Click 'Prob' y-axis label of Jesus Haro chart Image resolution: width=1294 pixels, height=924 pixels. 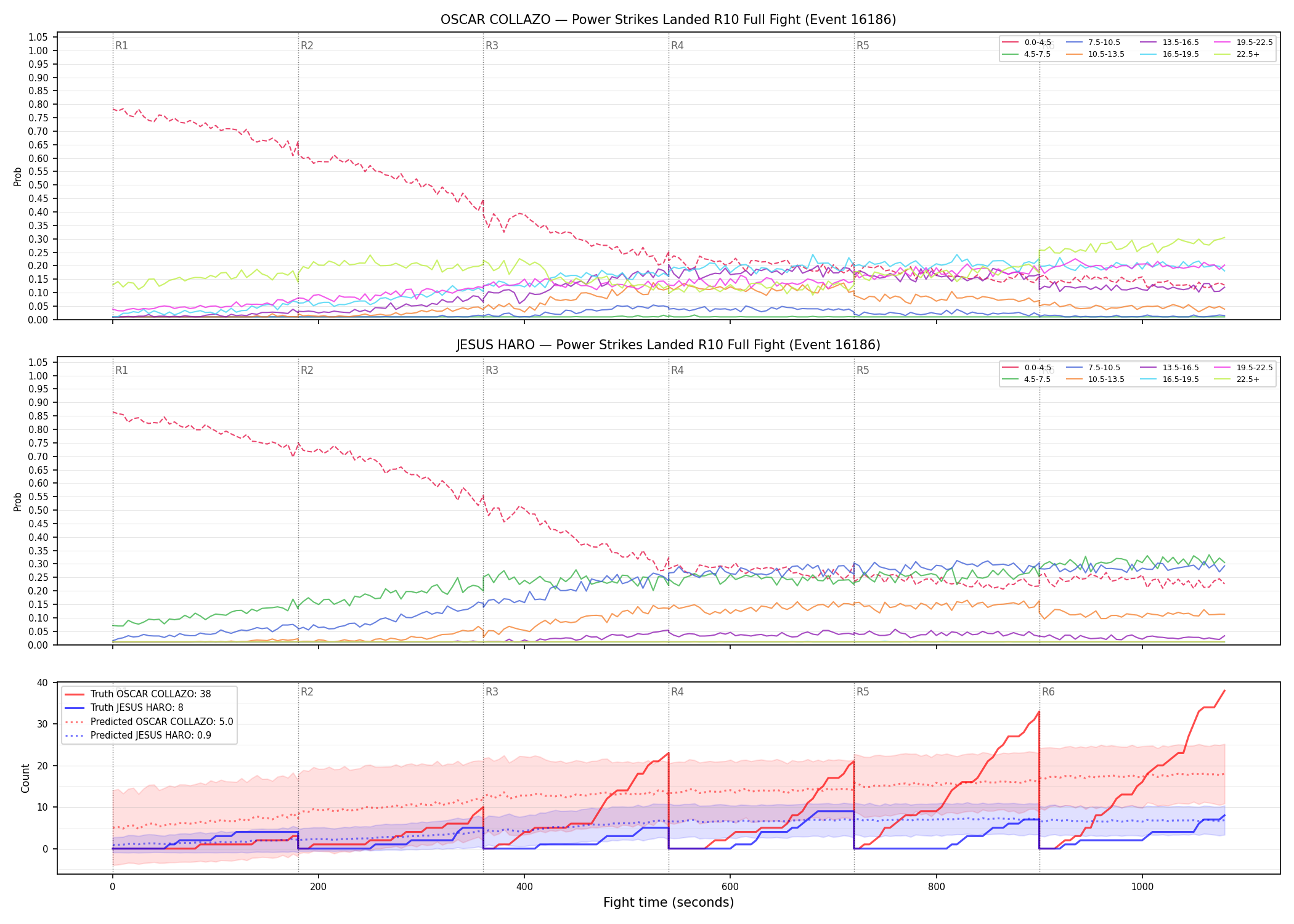pos(17,501)
